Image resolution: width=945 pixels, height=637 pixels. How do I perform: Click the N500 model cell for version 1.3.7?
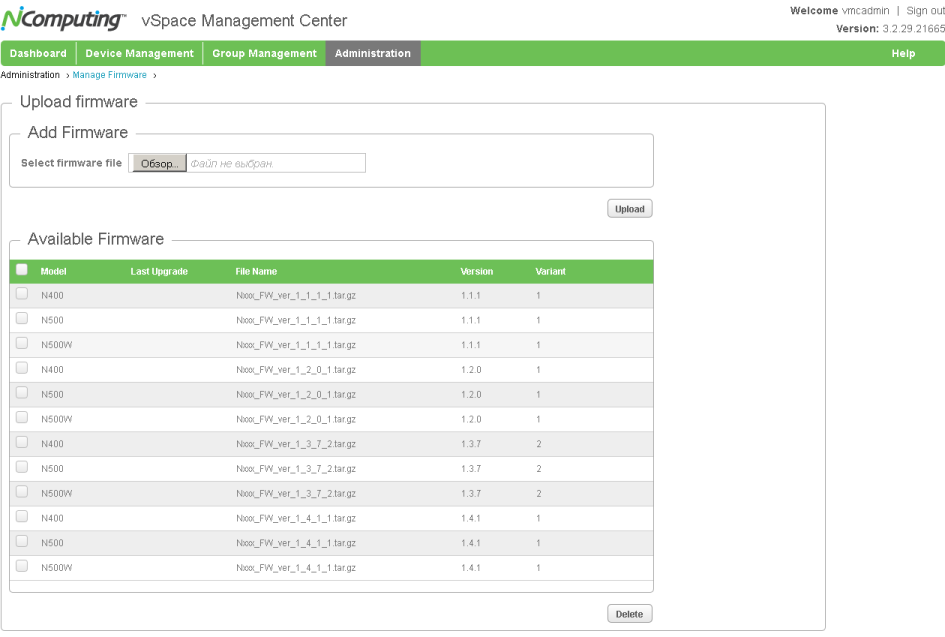coord(52,468)
